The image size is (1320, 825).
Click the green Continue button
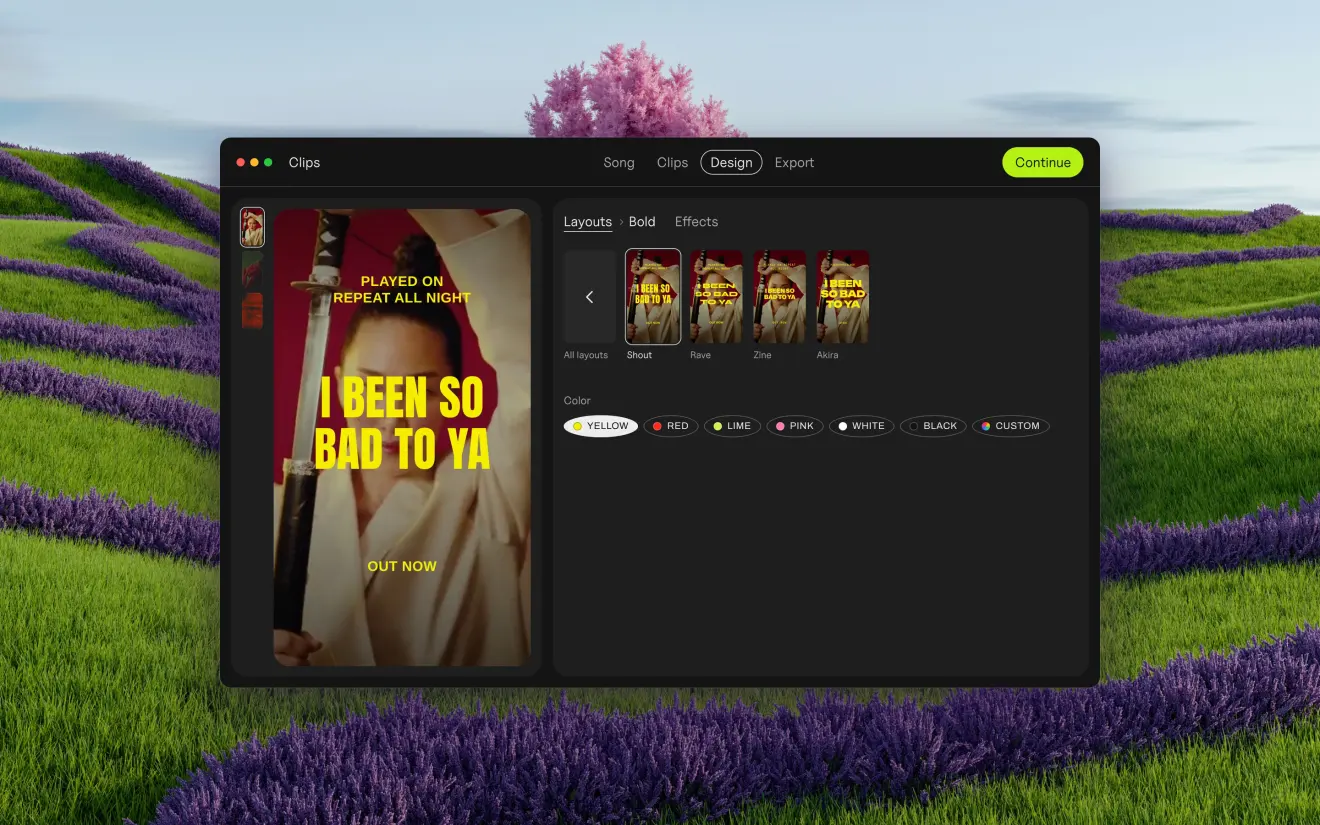point(1043,162)
